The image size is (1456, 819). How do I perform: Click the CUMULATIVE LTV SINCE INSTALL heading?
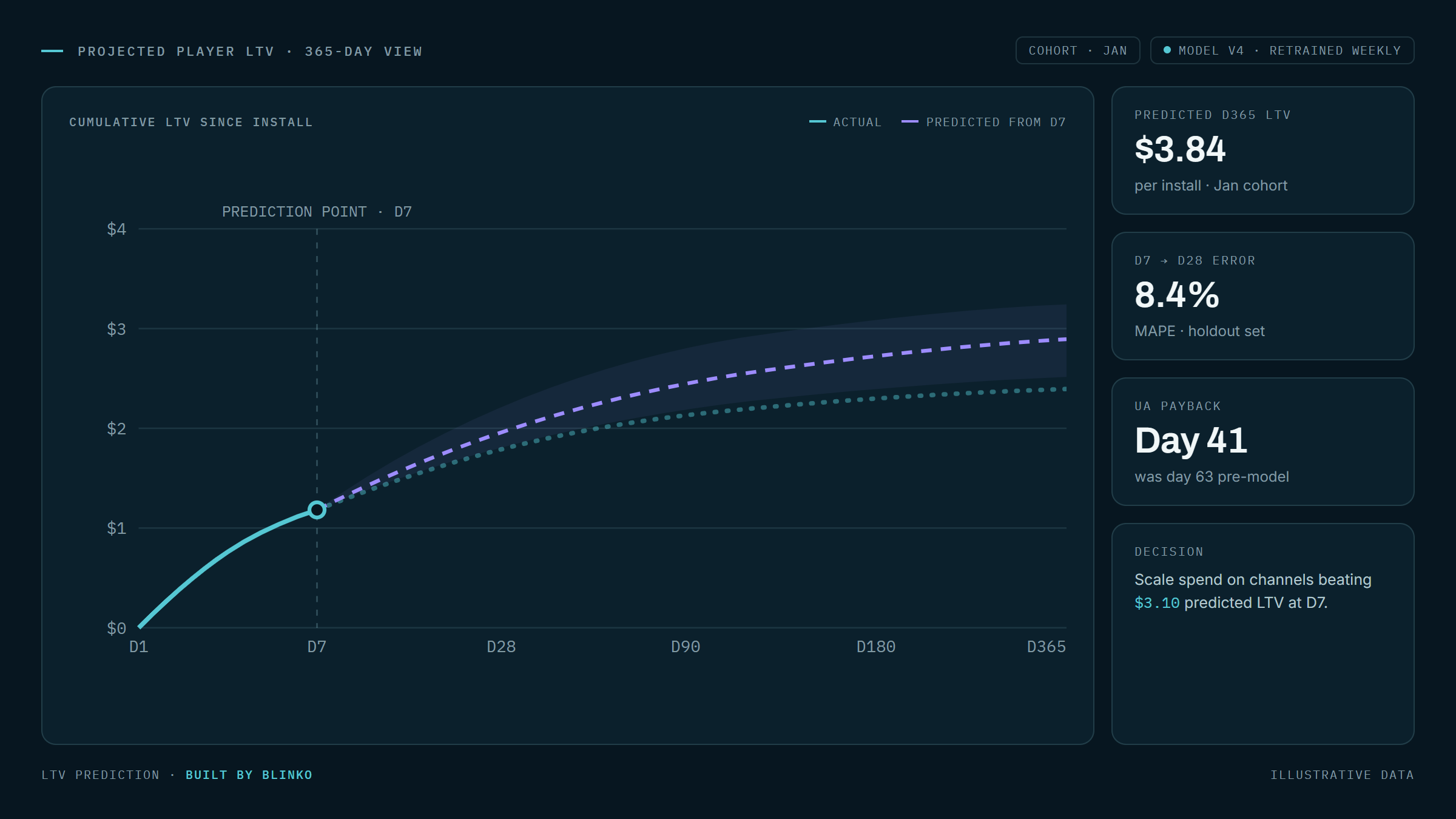click(x=191, y=122)
